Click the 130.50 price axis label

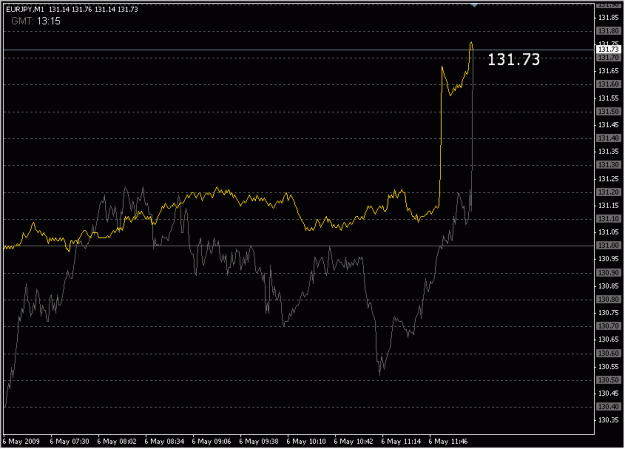pos(609,380)
